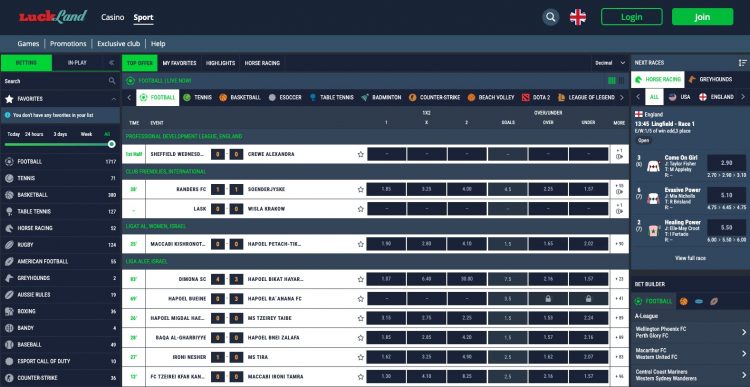The height and width of the screenshot is (387, 750).
Task: Open Boxing in the sports list
Action: click(x=60, y=311)
